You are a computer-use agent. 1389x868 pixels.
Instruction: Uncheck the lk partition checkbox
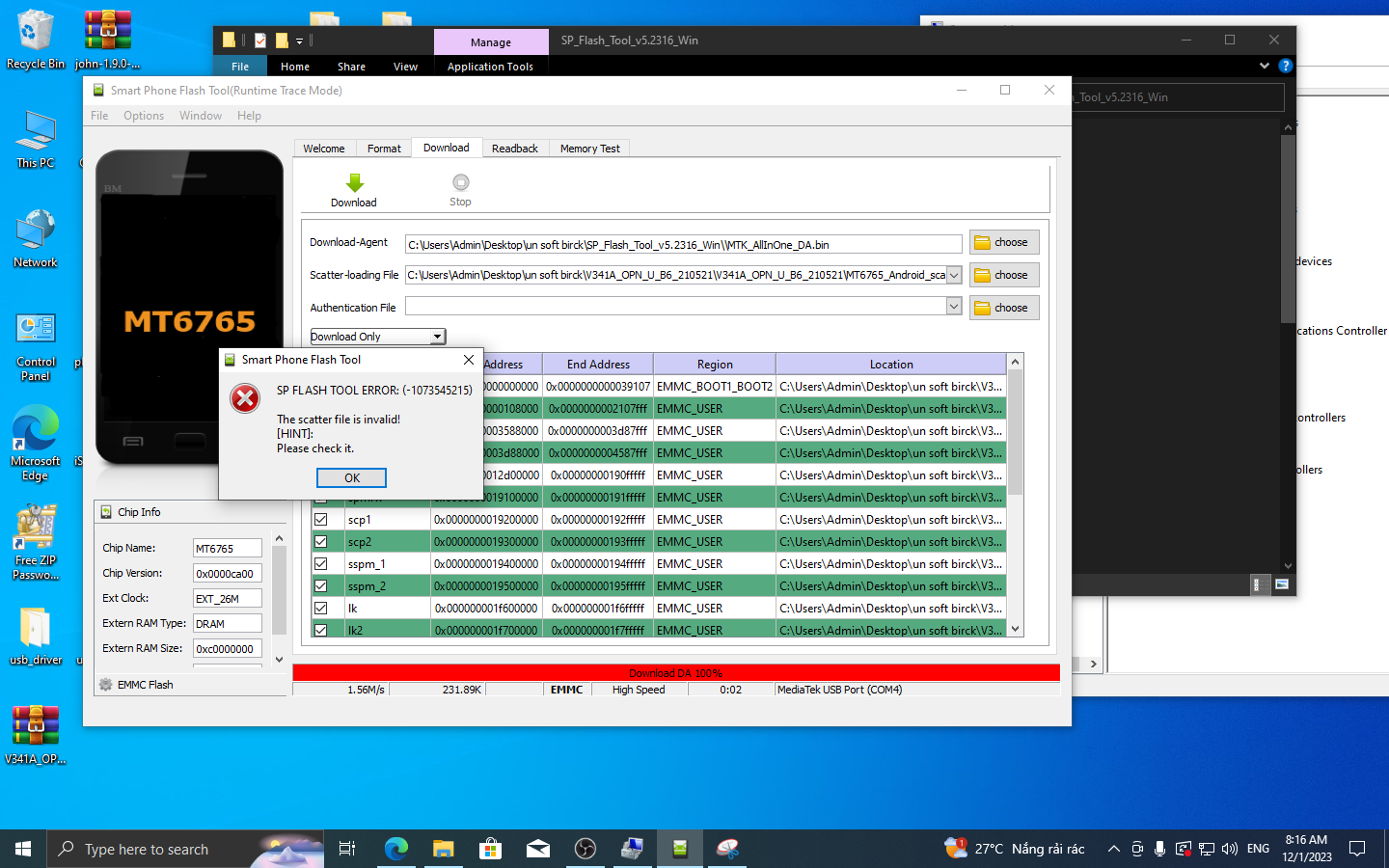[x=321, y=609]
